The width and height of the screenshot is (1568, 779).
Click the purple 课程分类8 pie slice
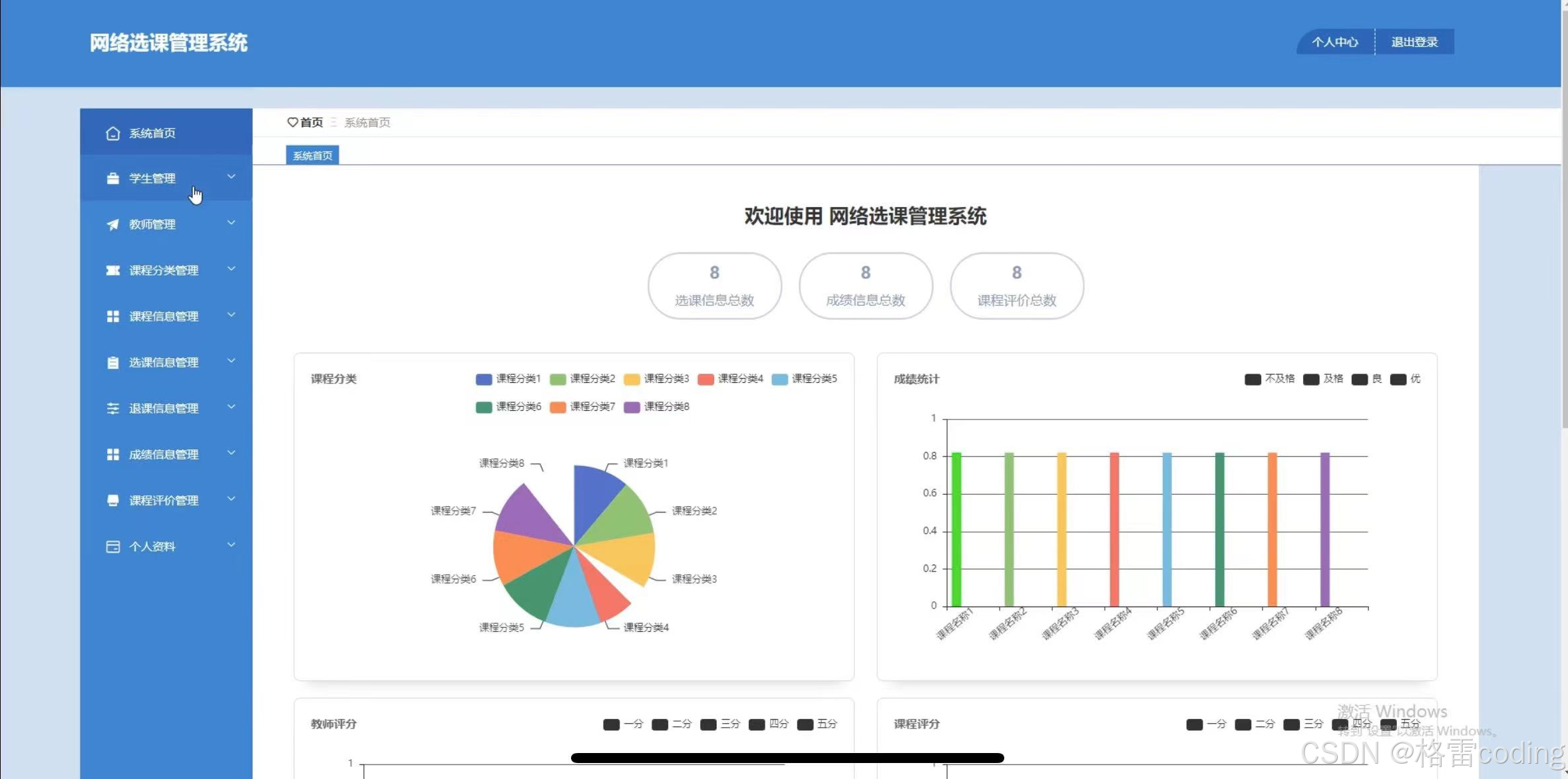click(529, 516)
